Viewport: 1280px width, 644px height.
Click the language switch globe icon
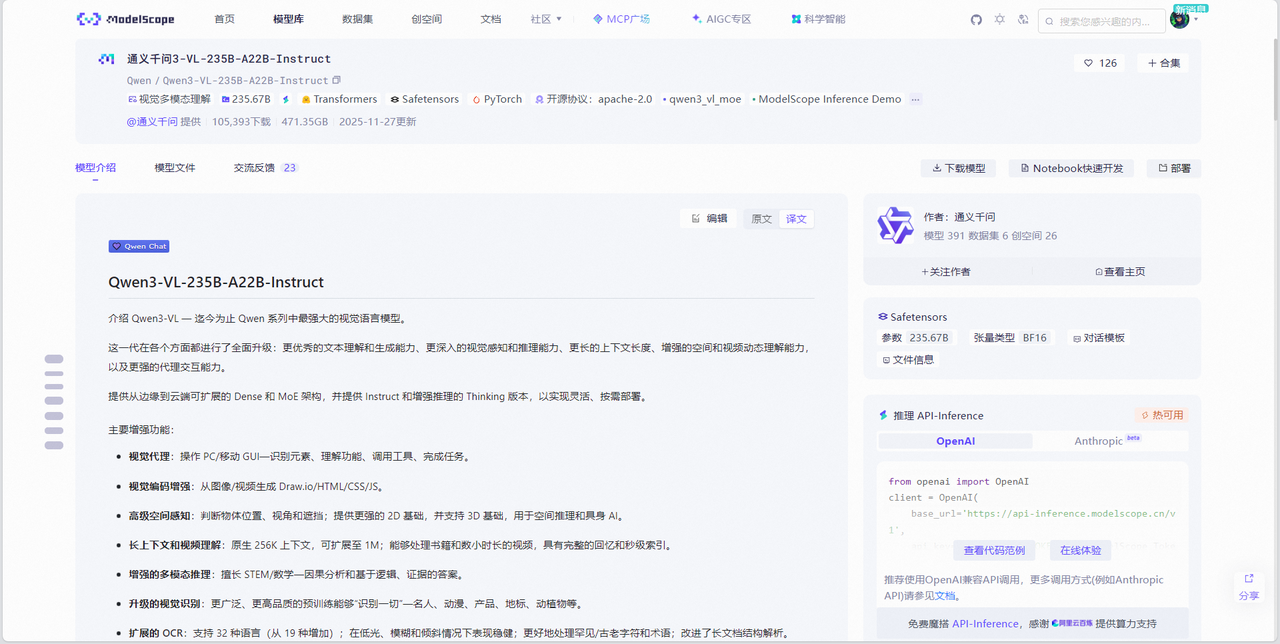(x=1023, y=20)
